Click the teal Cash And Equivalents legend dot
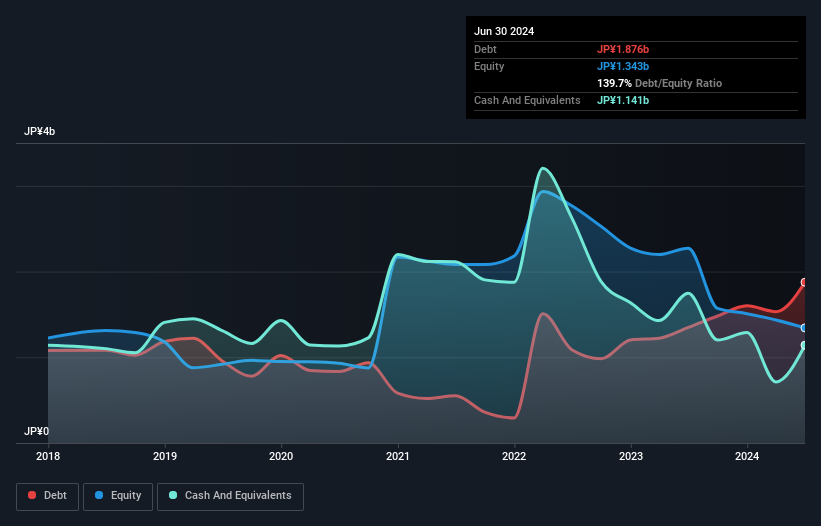The height and width of the screenshot is (526, 821). pos(173,495)
